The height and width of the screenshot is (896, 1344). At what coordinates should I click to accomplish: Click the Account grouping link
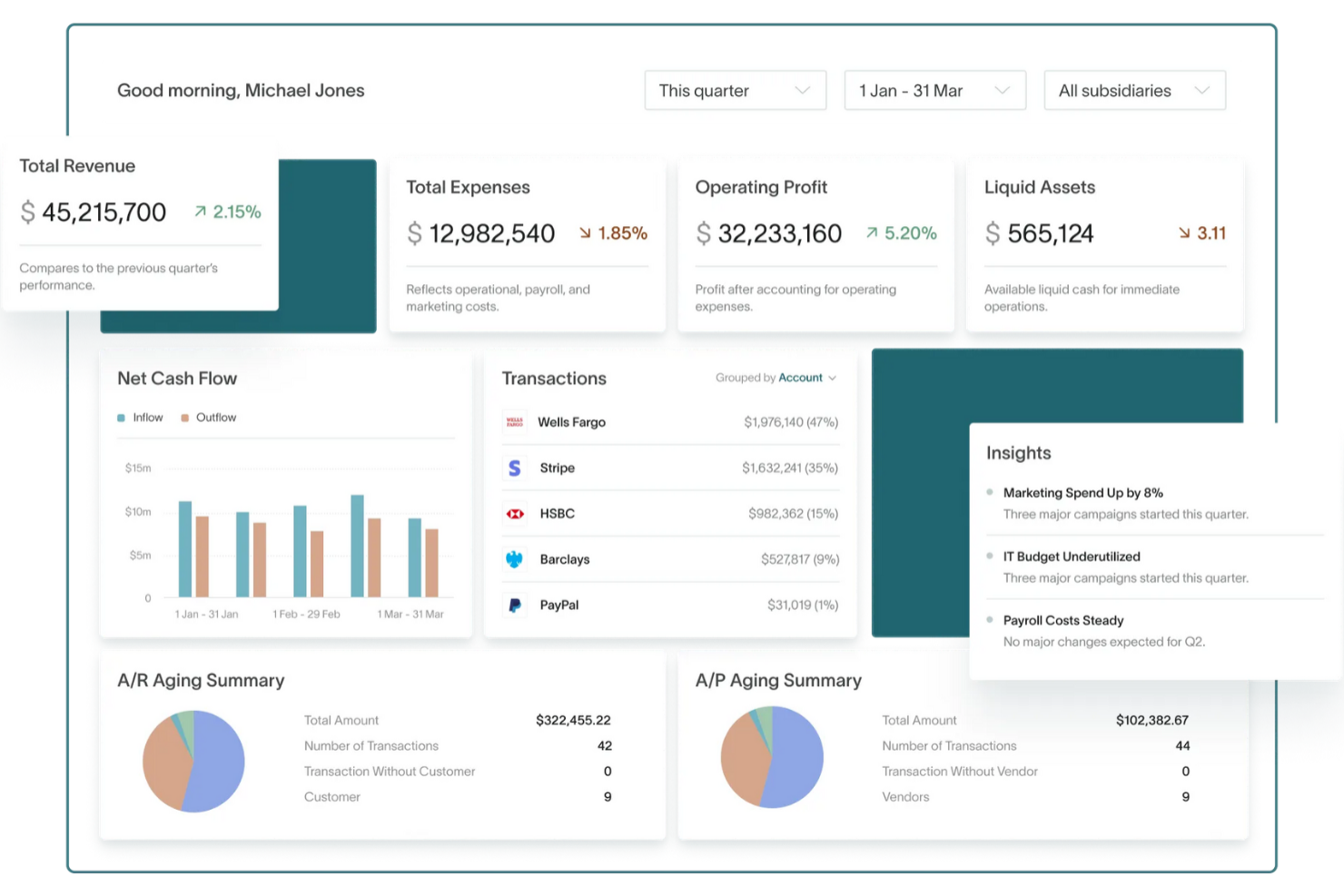pos(800,378)
